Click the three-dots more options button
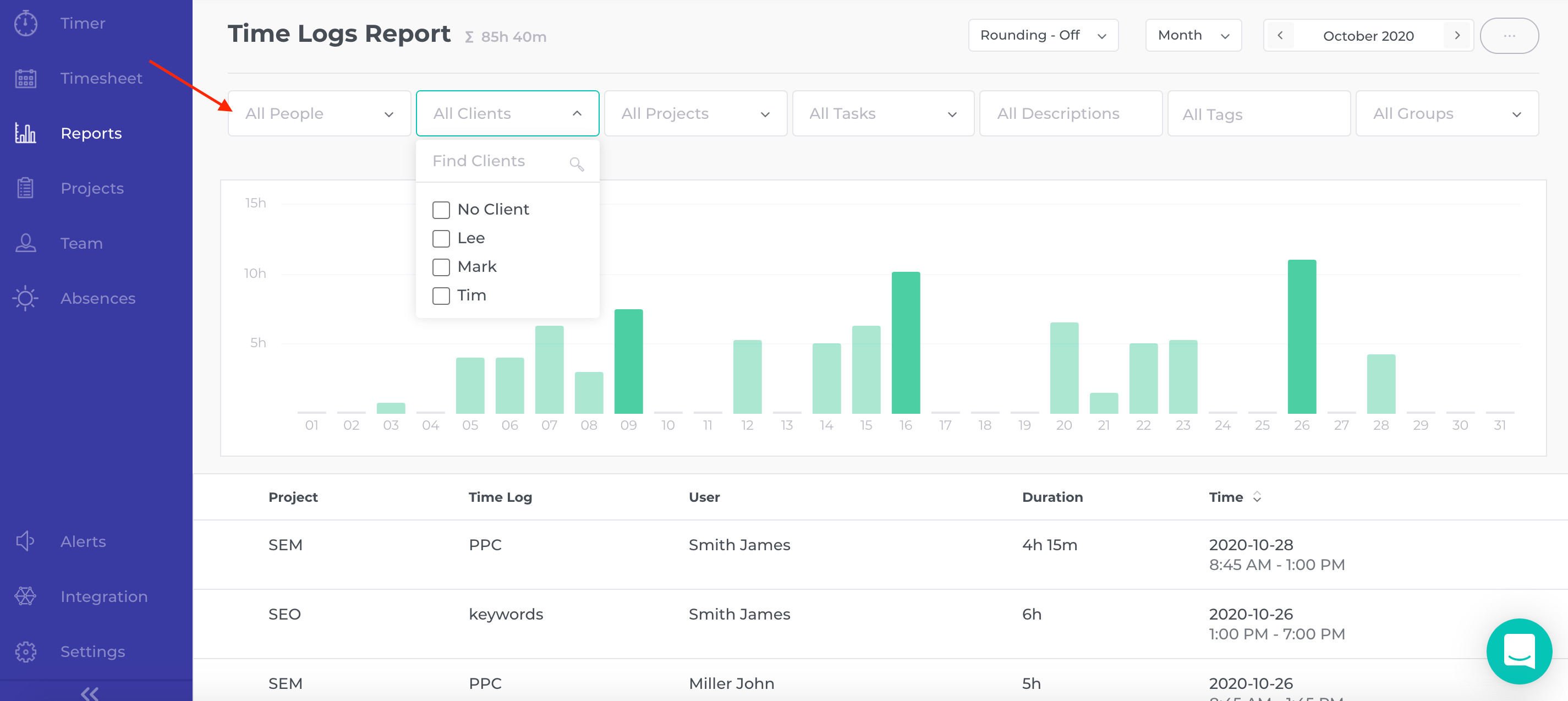The height and width of the screenshot is (701, 1568). click(1509, 36)
